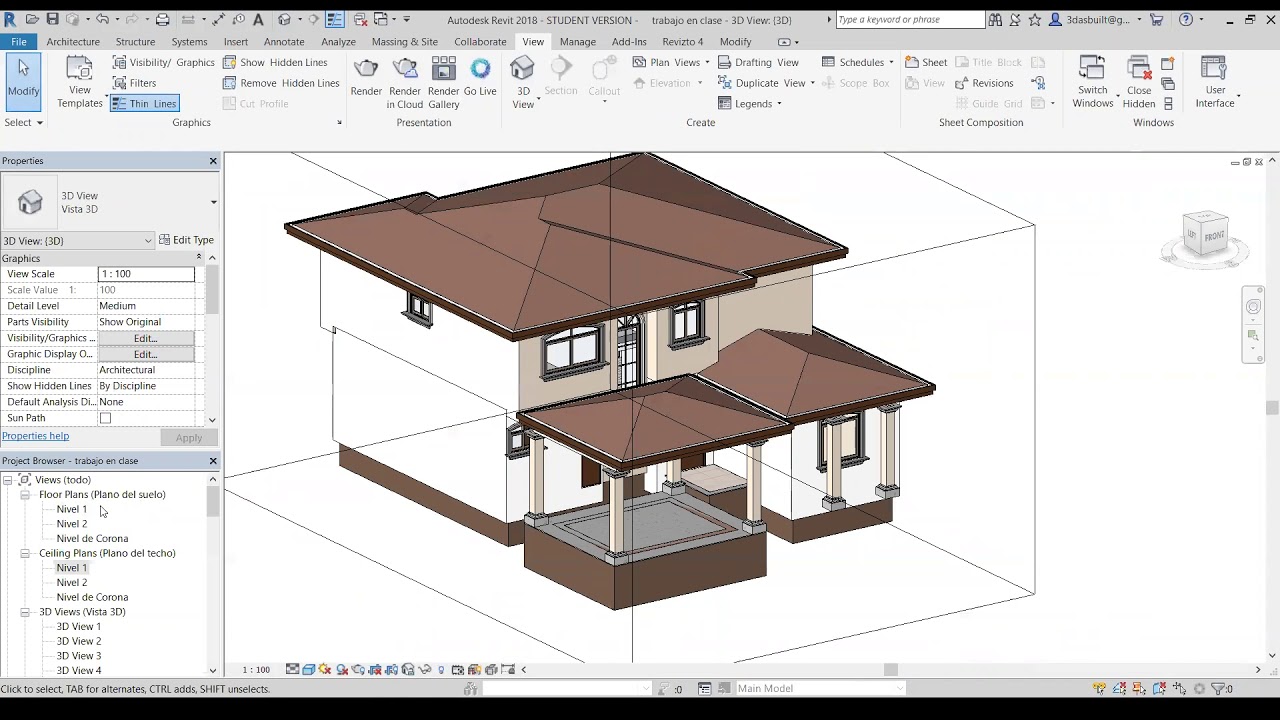Click the favorites star icon in title bar
Image resolution: width=1280 pixels, height=720 pixels.
[x=1035, y=19]
